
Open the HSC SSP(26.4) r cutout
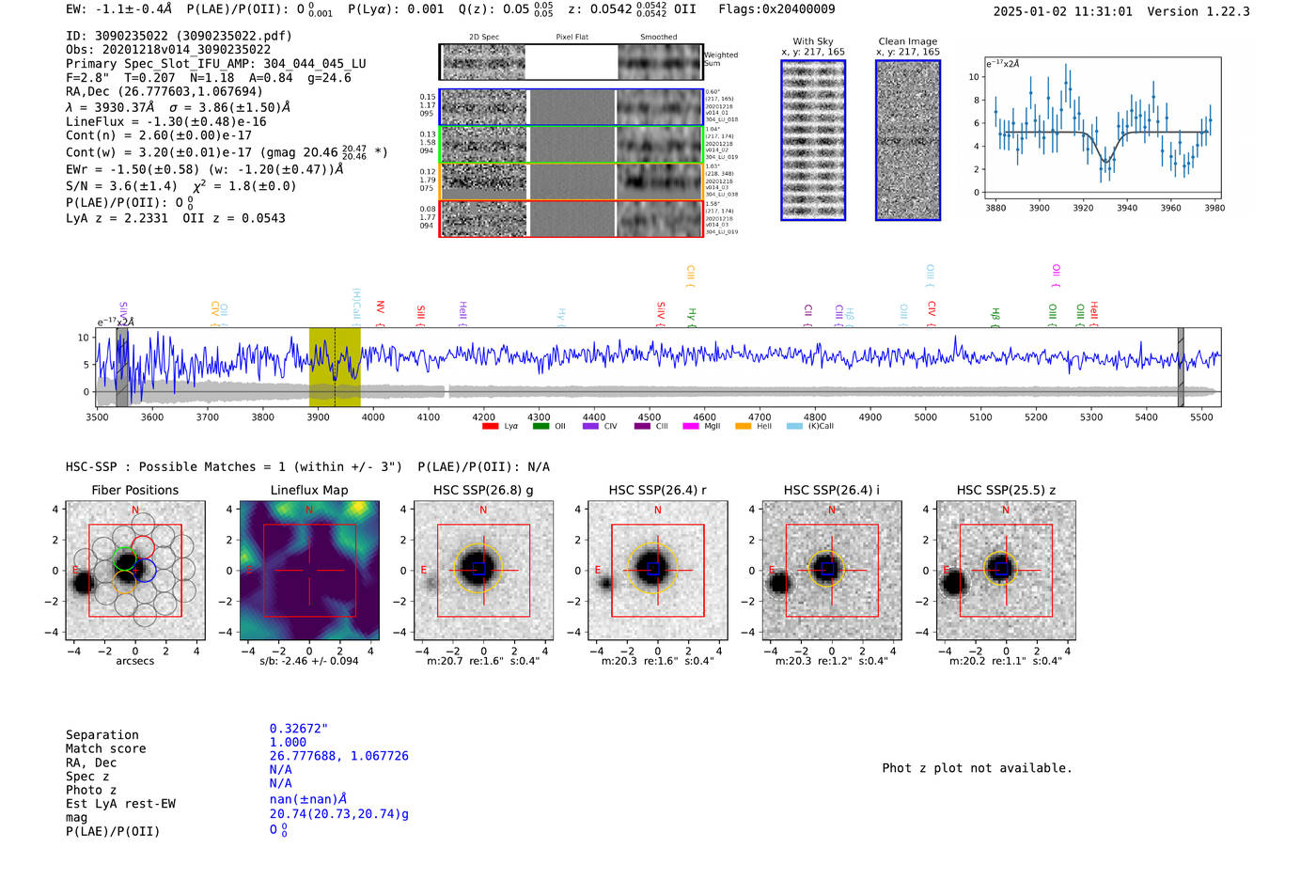click(x=658, y=571)
